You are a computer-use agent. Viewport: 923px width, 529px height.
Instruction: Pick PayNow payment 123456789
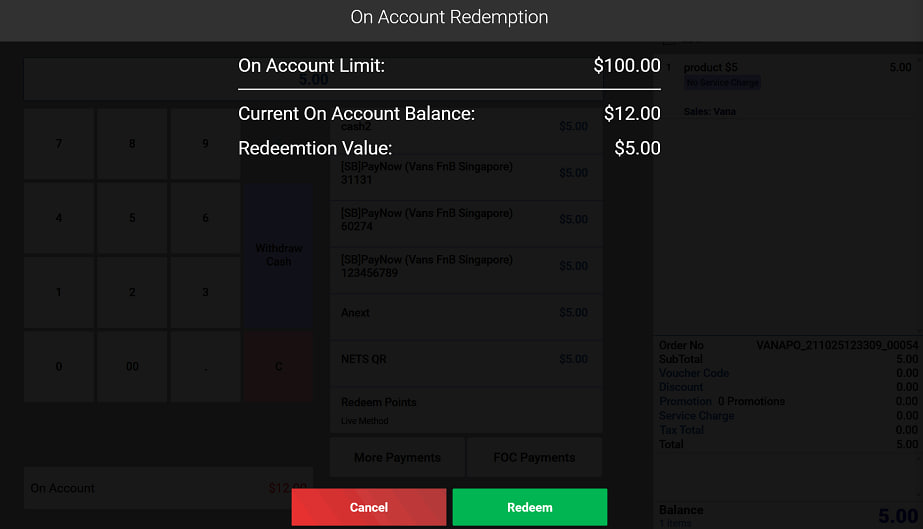466,266
